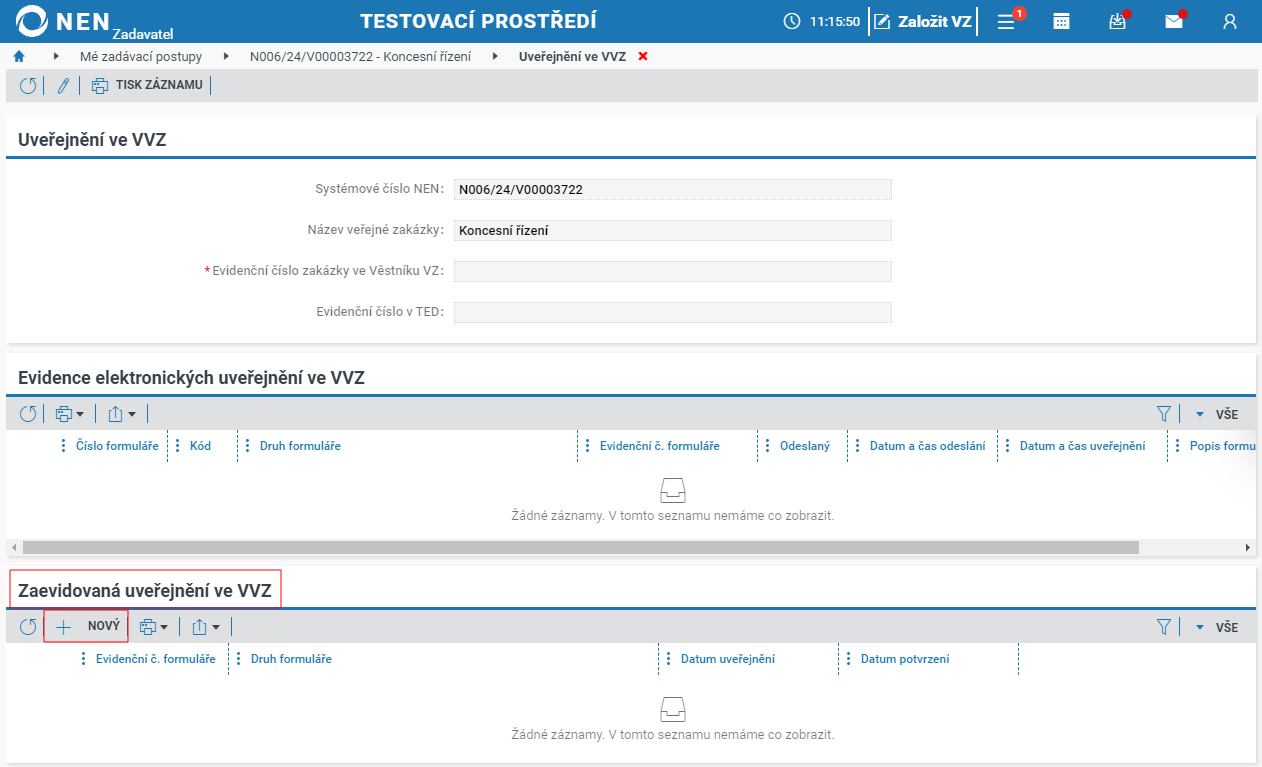The width and height of the screenshot is (1262, 767).
Task: Click NOVÝ to add a record
Action: (x=86, y=627)
